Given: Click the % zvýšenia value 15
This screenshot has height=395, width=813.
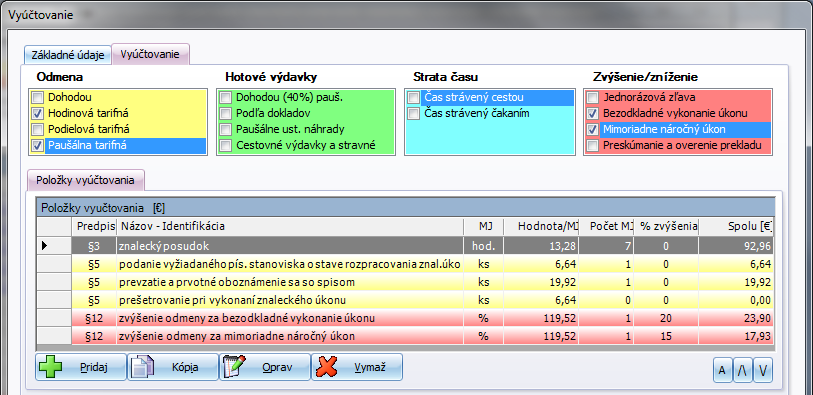Looking at the screenshot, I should (666, 336).
